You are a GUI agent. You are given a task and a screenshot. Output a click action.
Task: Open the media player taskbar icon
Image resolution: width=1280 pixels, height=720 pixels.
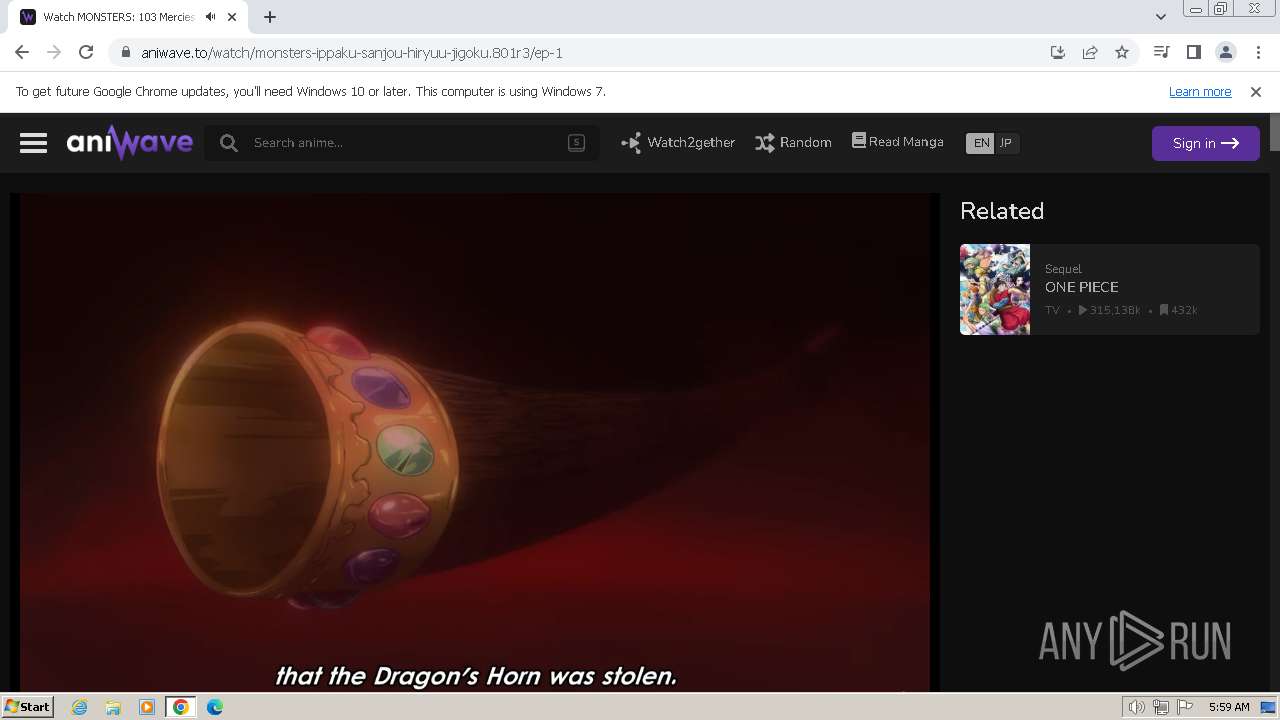pos(147,707)
